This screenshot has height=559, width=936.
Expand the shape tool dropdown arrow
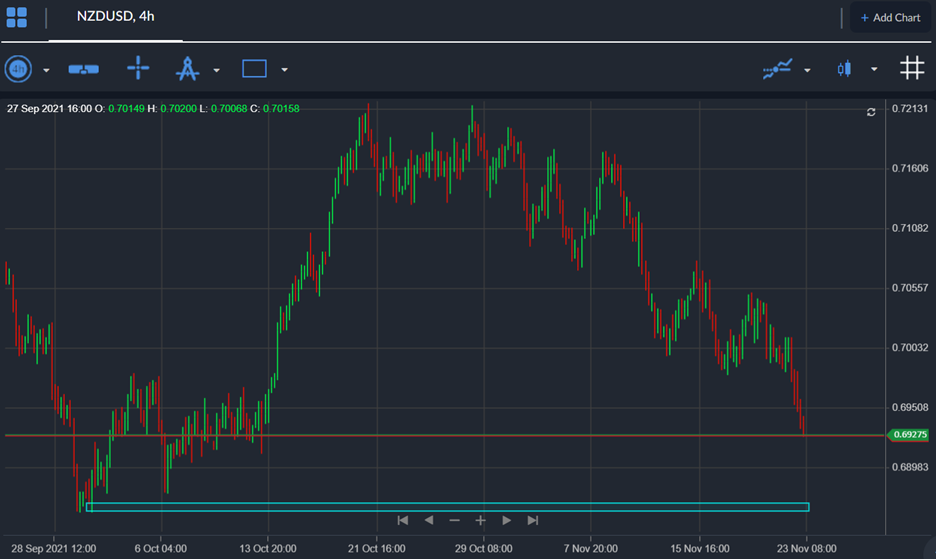(285, 70)
